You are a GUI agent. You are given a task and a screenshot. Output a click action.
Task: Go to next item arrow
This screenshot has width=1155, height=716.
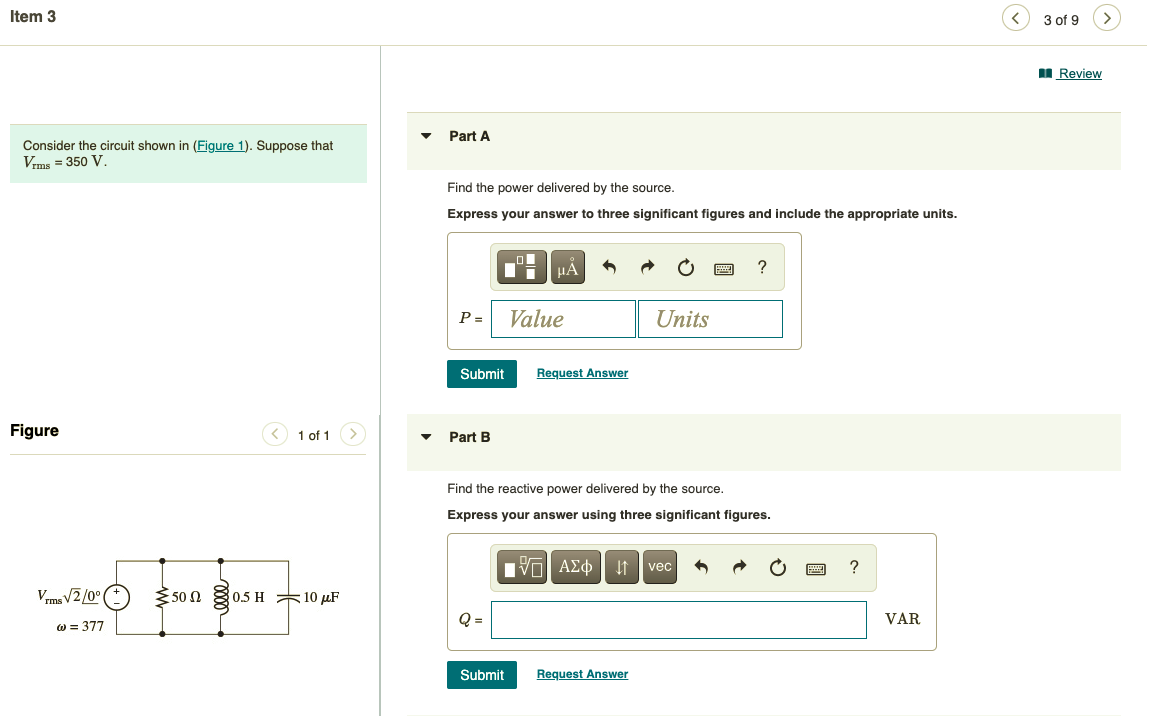1106,18
